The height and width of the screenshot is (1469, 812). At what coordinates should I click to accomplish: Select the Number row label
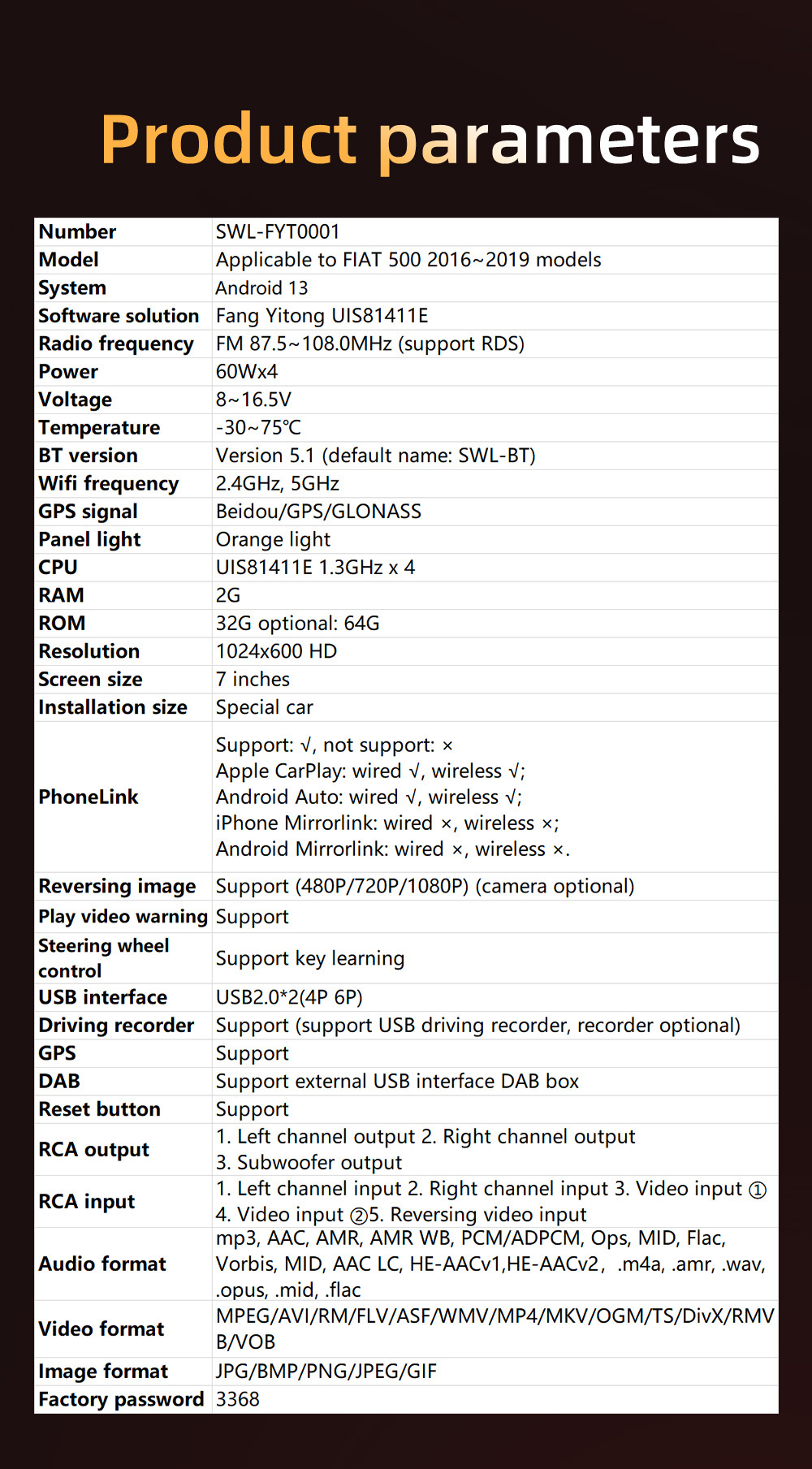(77, 232)
